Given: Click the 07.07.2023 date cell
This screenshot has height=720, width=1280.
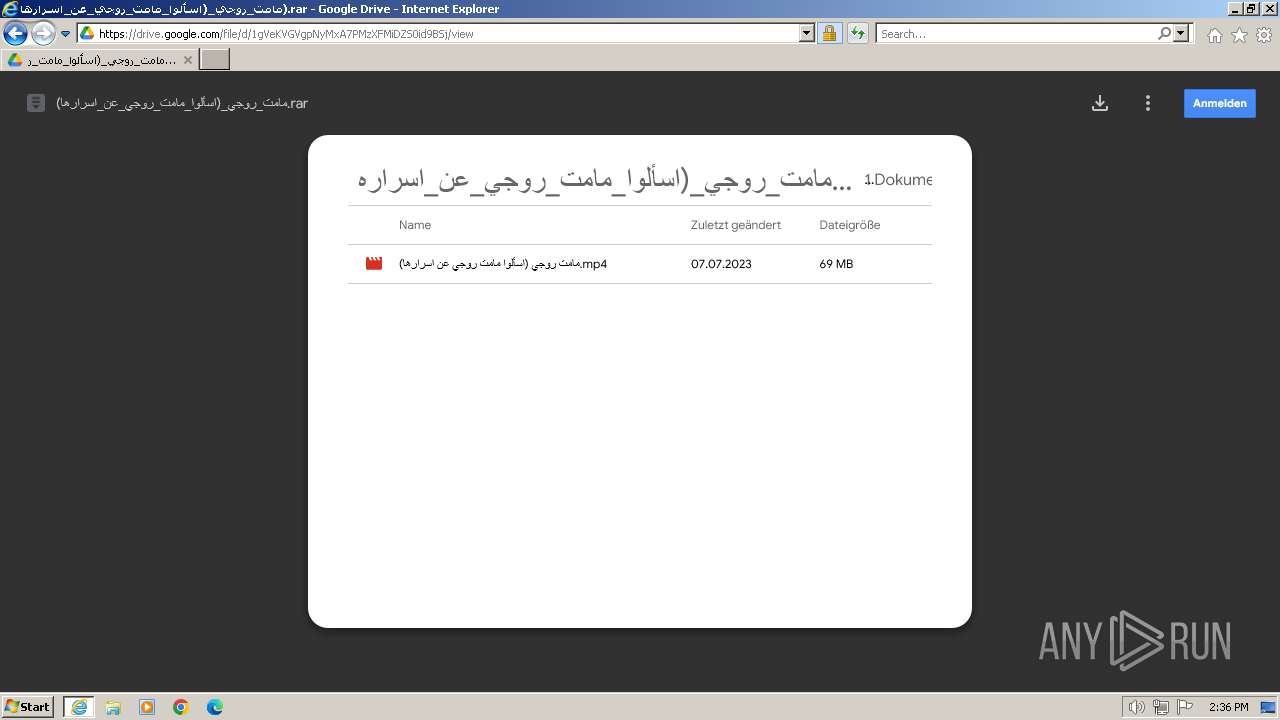Looking at the screenshot, I should click(721, 264).
